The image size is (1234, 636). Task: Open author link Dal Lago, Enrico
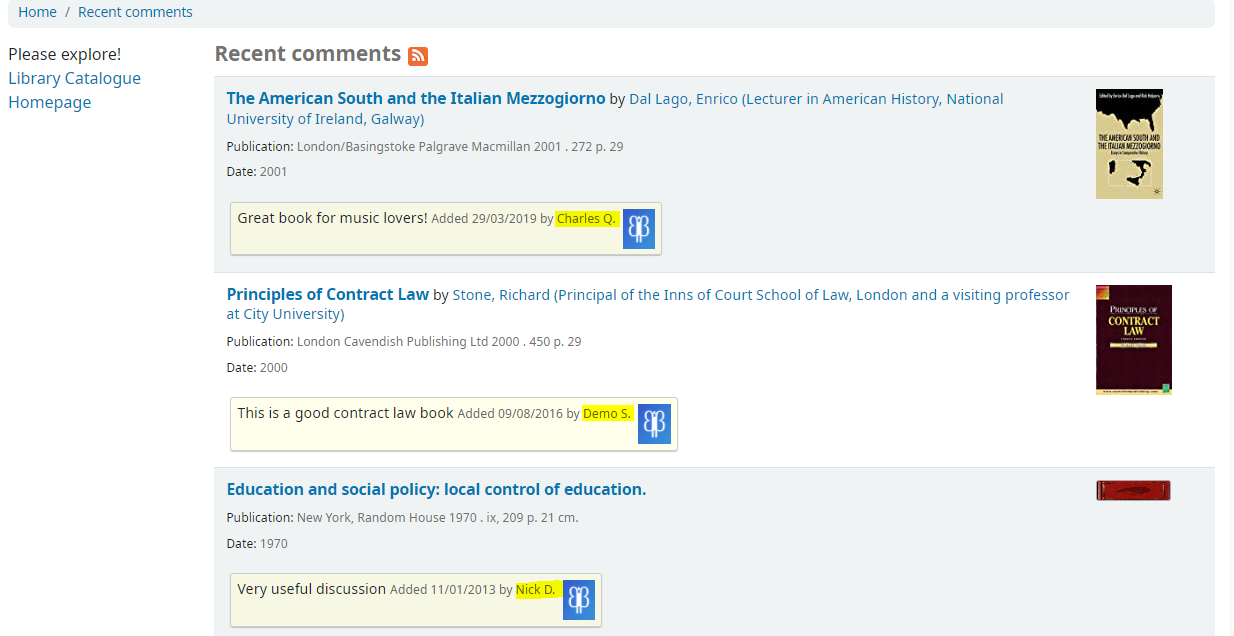click(x=683, y=99)
